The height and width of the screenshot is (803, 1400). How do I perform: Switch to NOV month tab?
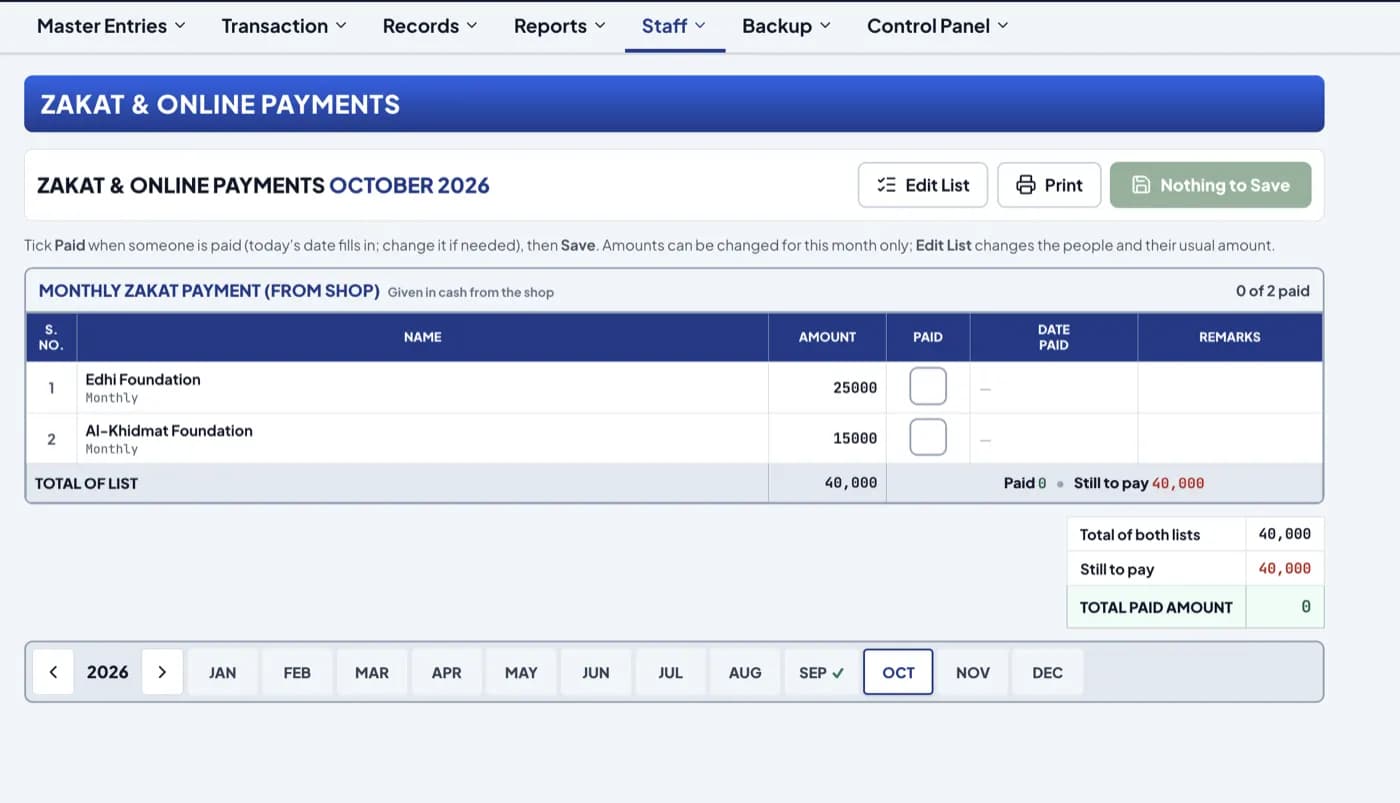click(x=973, y=672)
